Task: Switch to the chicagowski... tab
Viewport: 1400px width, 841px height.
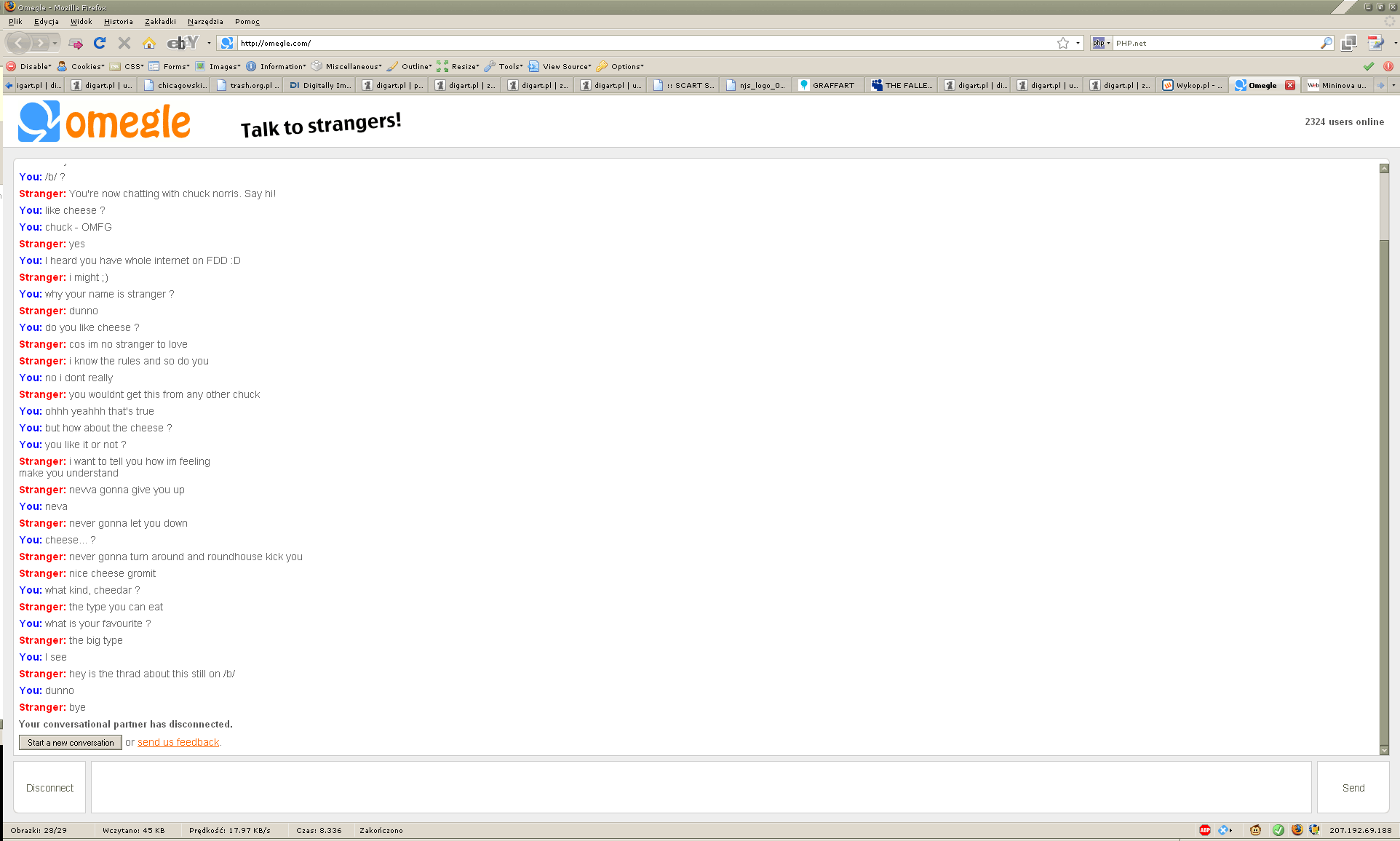Action: tap(175, 85)
